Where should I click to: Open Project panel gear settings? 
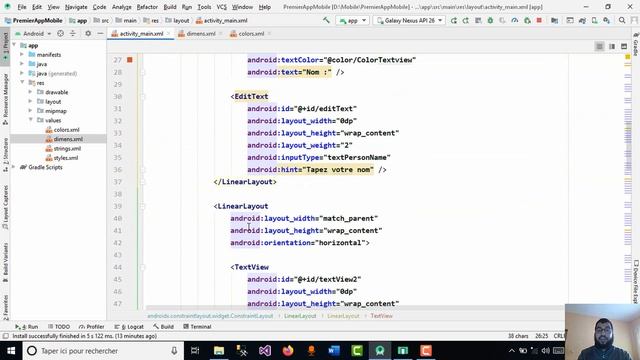[x=88, y=33]
